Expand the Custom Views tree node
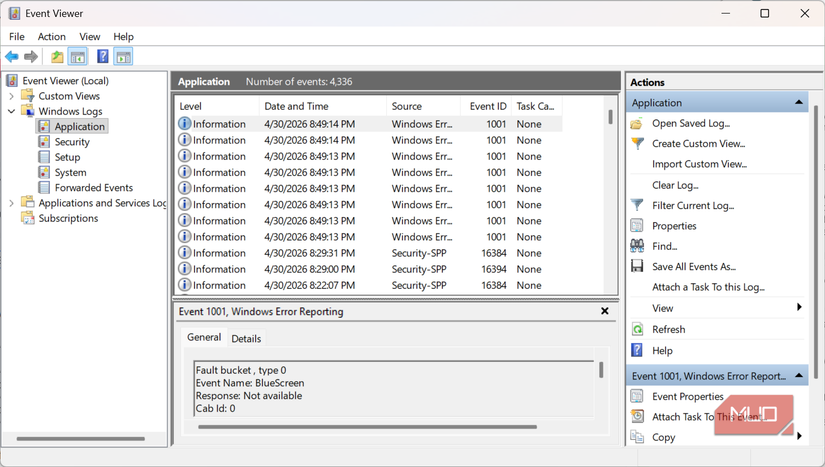The image size is (825, 467). 11,96
